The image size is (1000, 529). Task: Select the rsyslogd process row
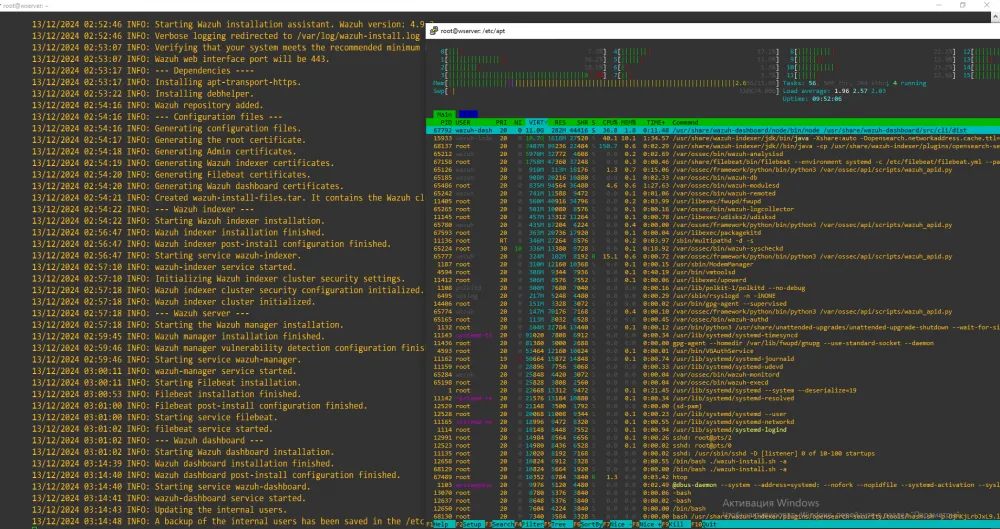coord(713,295)
